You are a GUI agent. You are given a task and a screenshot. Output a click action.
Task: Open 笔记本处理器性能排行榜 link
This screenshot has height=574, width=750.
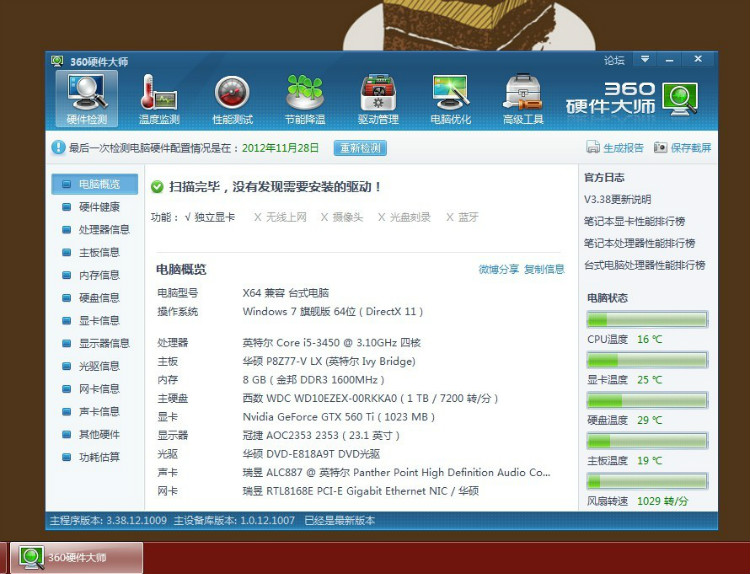[x=640, y=243]
